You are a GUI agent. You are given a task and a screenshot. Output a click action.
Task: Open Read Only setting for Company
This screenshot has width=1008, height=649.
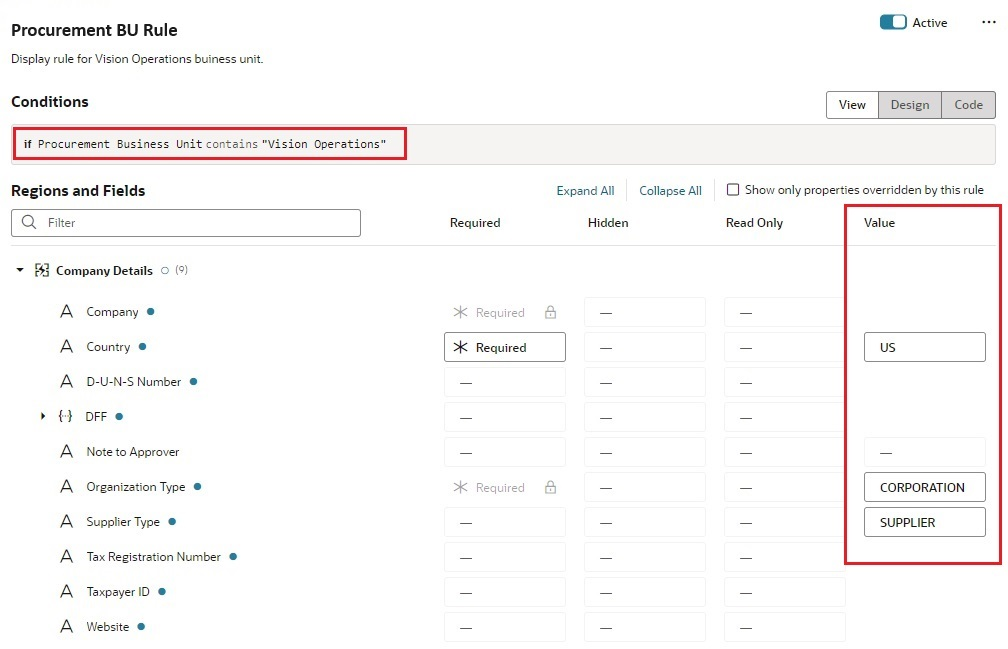click(x=784, y=312)
